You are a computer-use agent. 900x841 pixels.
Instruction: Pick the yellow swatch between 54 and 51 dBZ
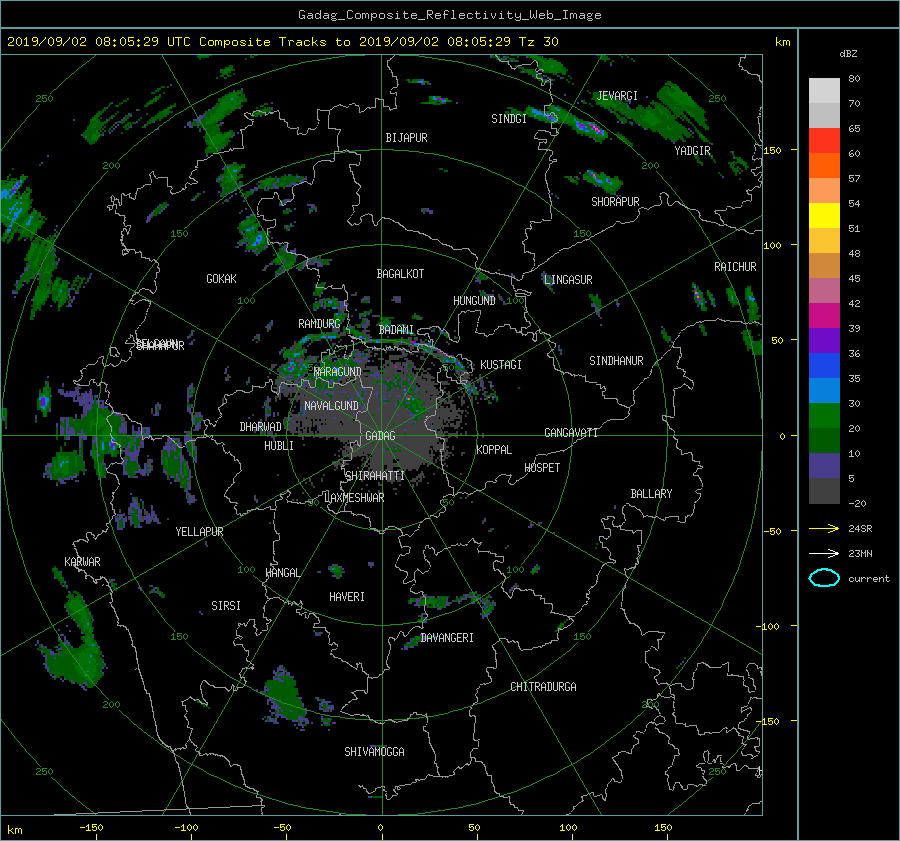[x=824, y=216]
